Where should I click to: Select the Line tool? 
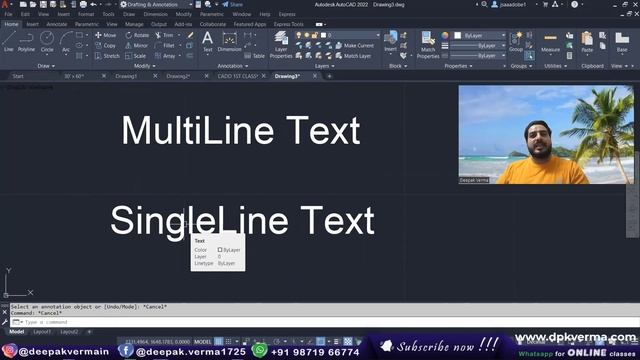coord(9,42)
